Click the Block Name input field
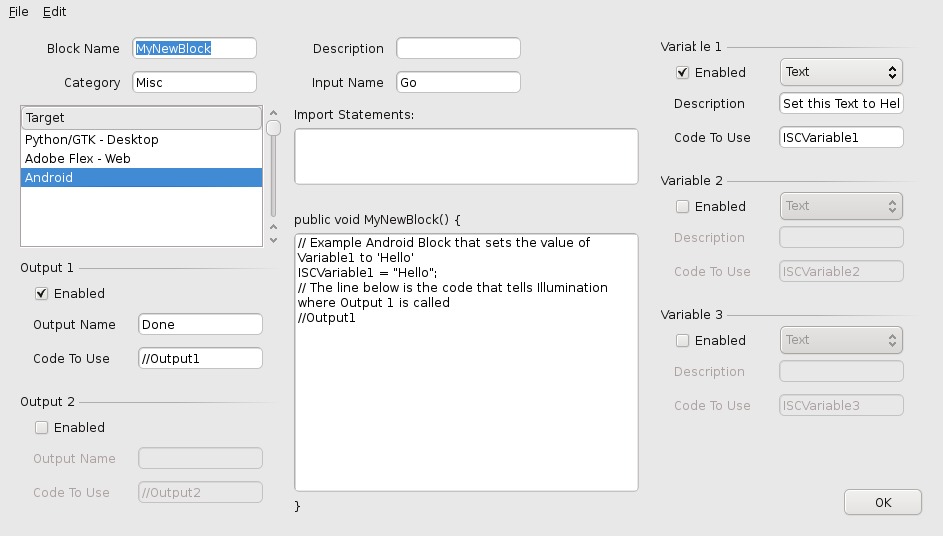The height and width of the screenshot is (536, 943). (x=194, y=48)
